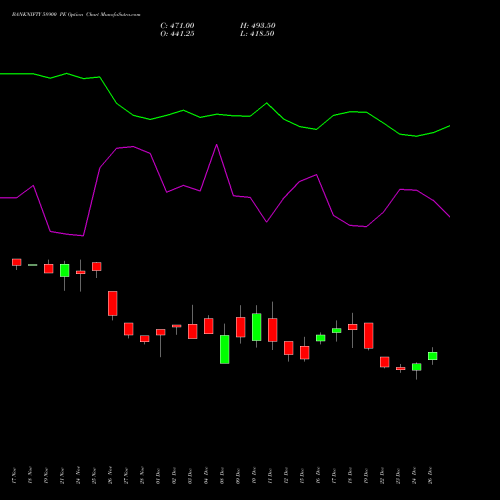This screenshot has width=500, height=500.
Task: Click the 21 Nov date label
Action: pyautogui.click(x=62, y=476)
